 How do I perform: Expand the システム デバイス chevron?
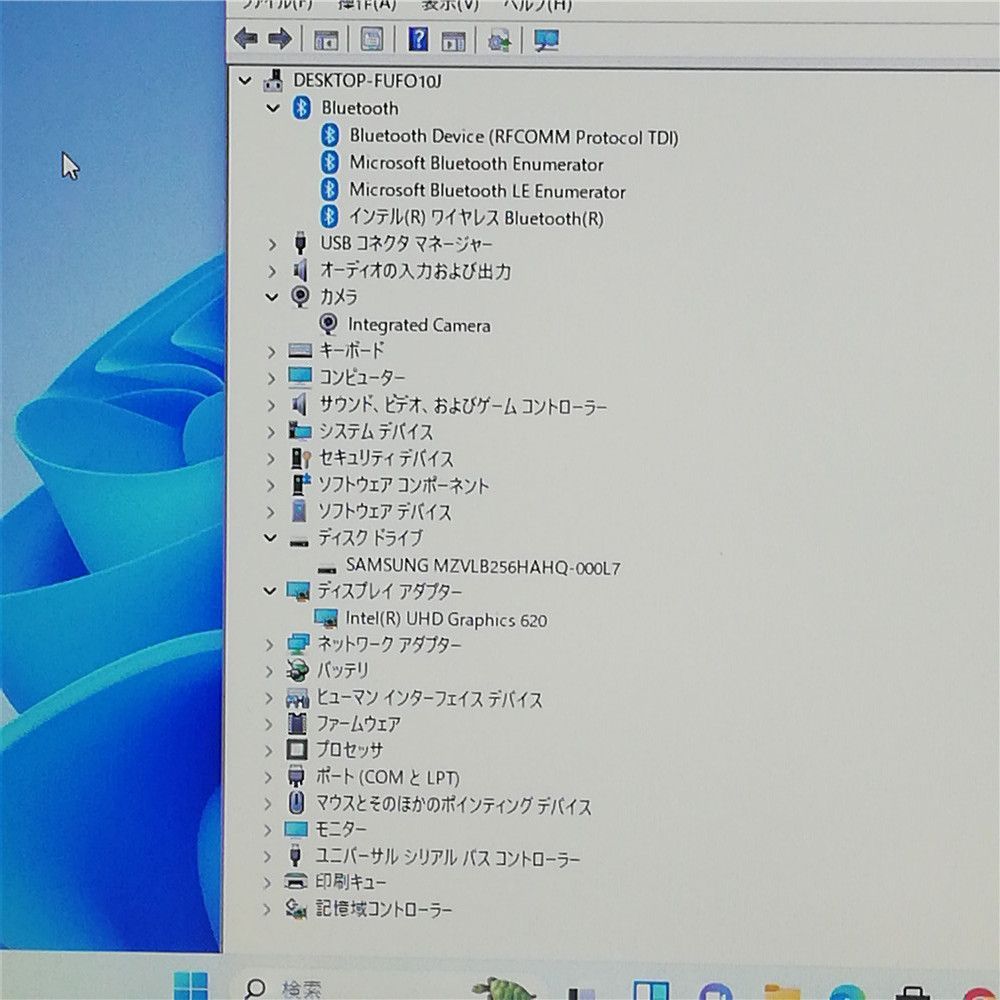pos(271,432)
